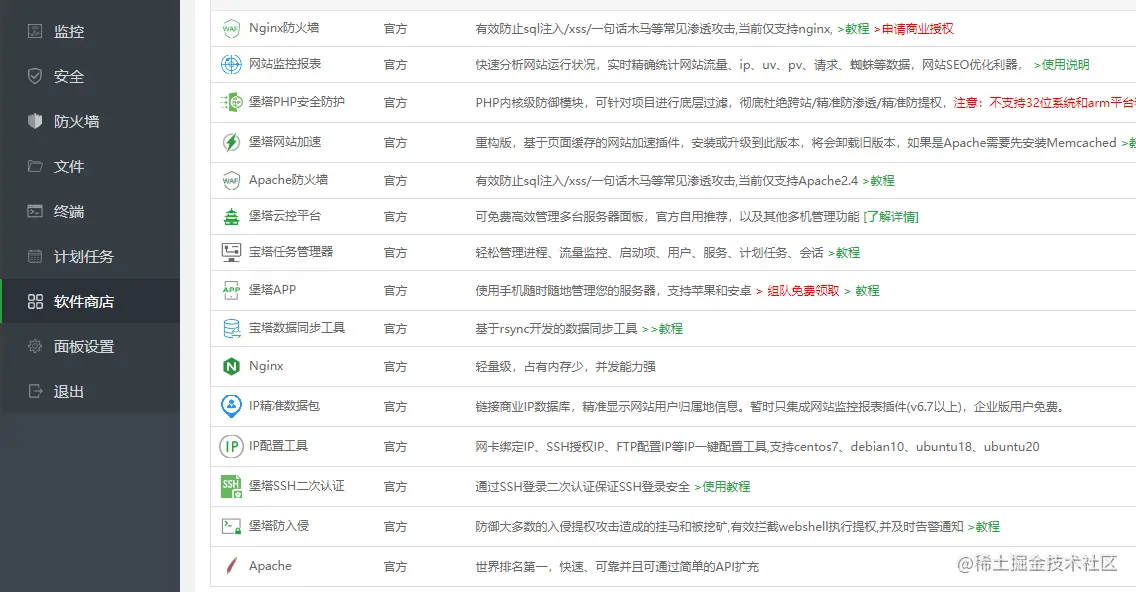
Task: Click the 世界排名第一 description in Apache row
Action: 617,567
